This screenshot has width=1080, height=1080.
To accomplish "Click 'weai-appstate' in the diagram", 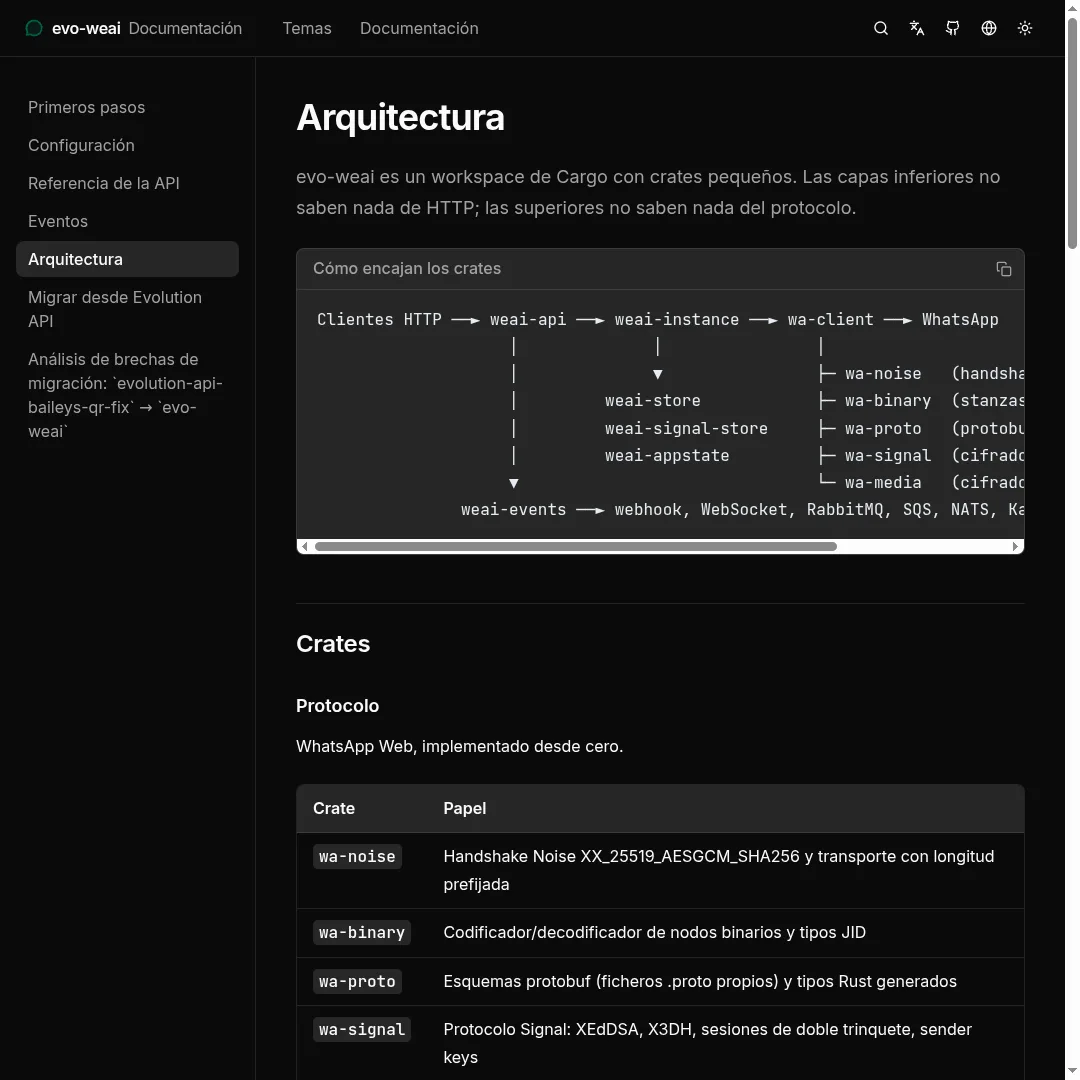I will point(667,455).
